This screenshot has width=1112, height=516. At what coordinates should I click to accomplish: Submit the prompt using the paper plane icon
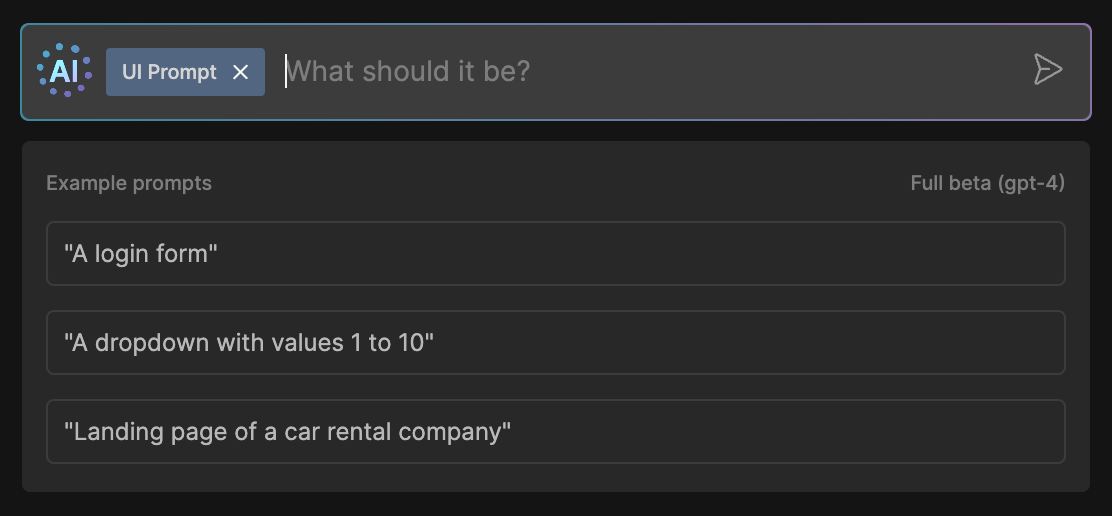click(1047, 70)
